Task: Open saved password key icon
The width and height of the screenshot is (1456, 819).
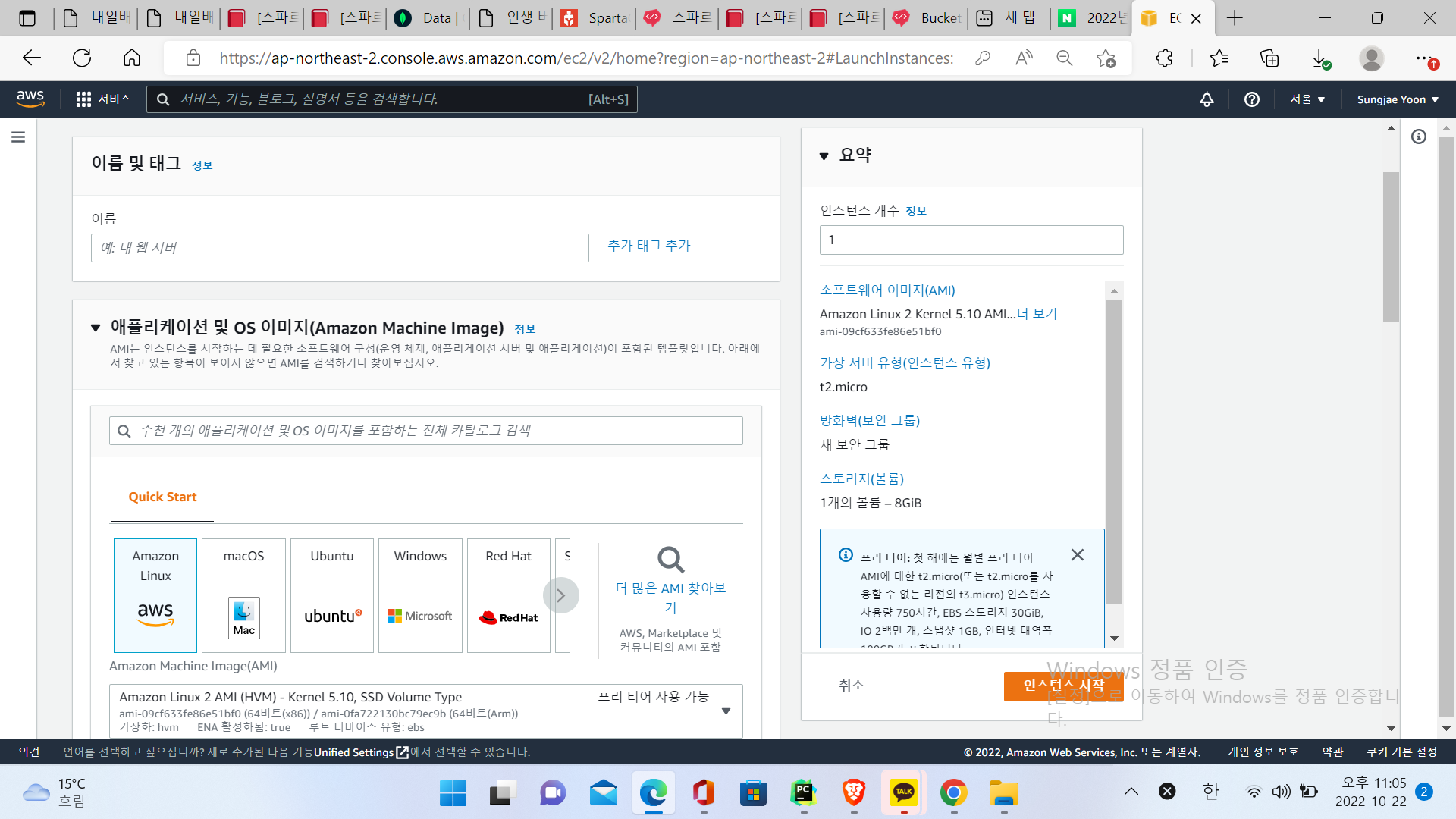Action: [983, 58]
